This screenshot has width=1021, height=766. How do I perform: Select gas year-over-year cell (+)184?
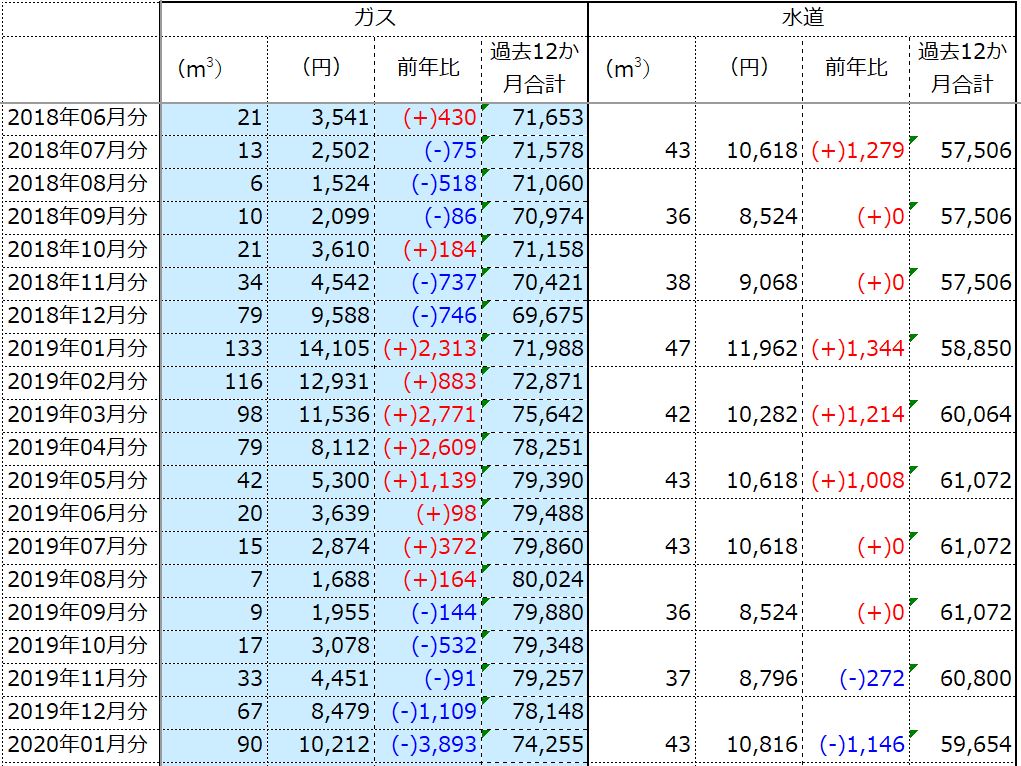428,251
